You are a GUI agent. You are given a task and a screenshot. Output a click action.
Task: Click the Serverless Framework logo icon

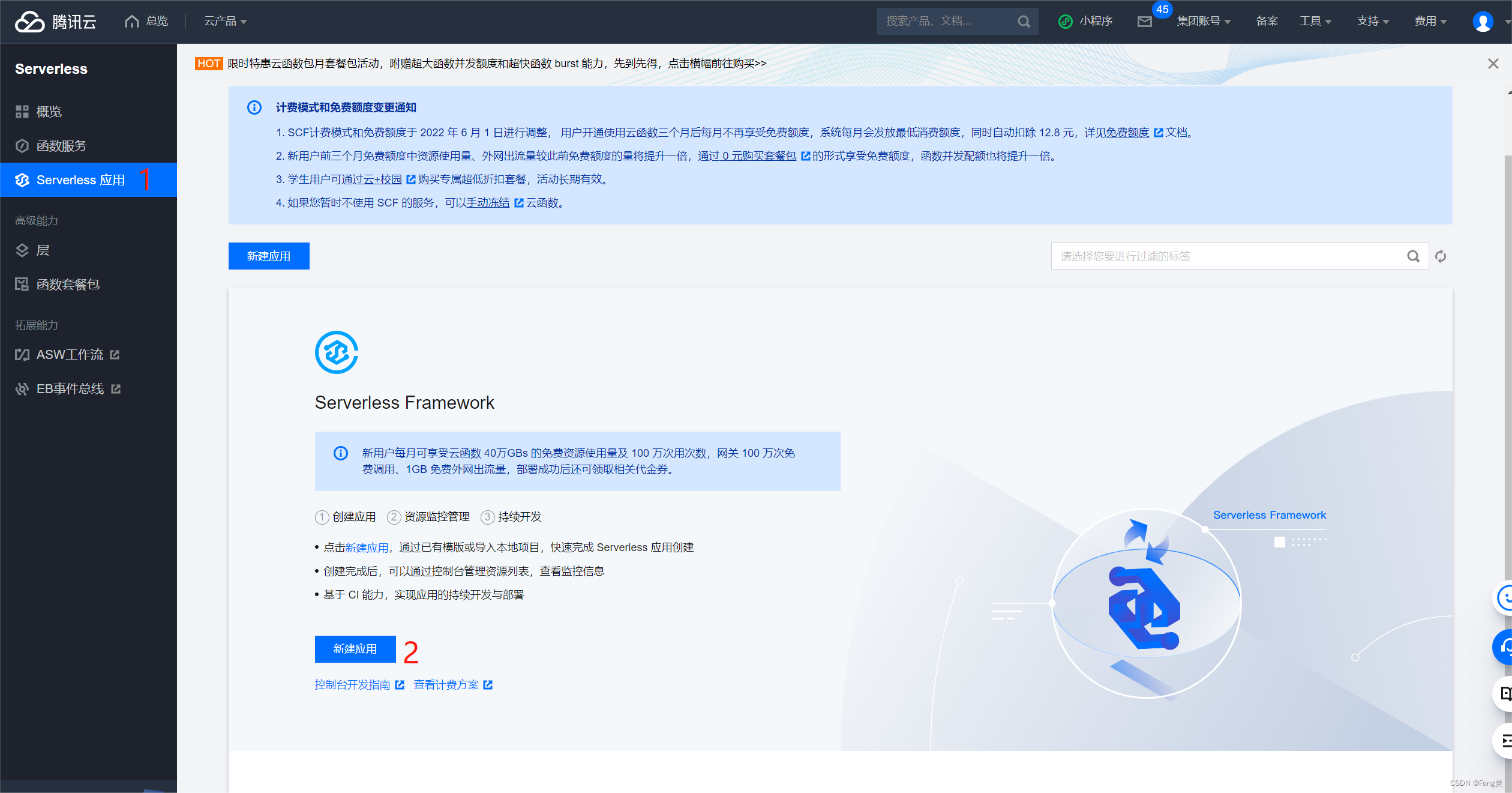337,352
